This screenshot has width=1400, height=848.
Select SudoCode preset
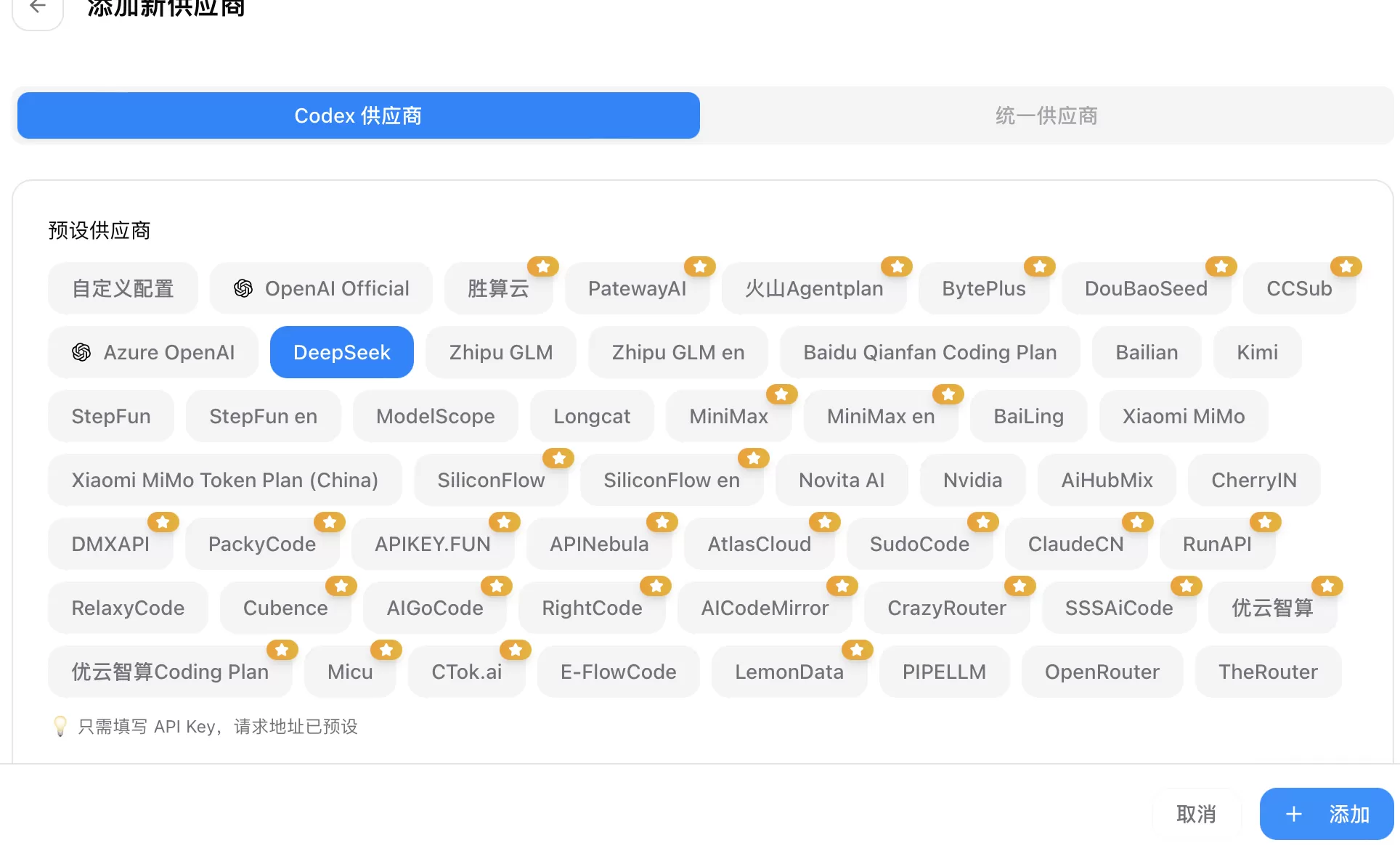pyautogui.click(x=919, y=544)
